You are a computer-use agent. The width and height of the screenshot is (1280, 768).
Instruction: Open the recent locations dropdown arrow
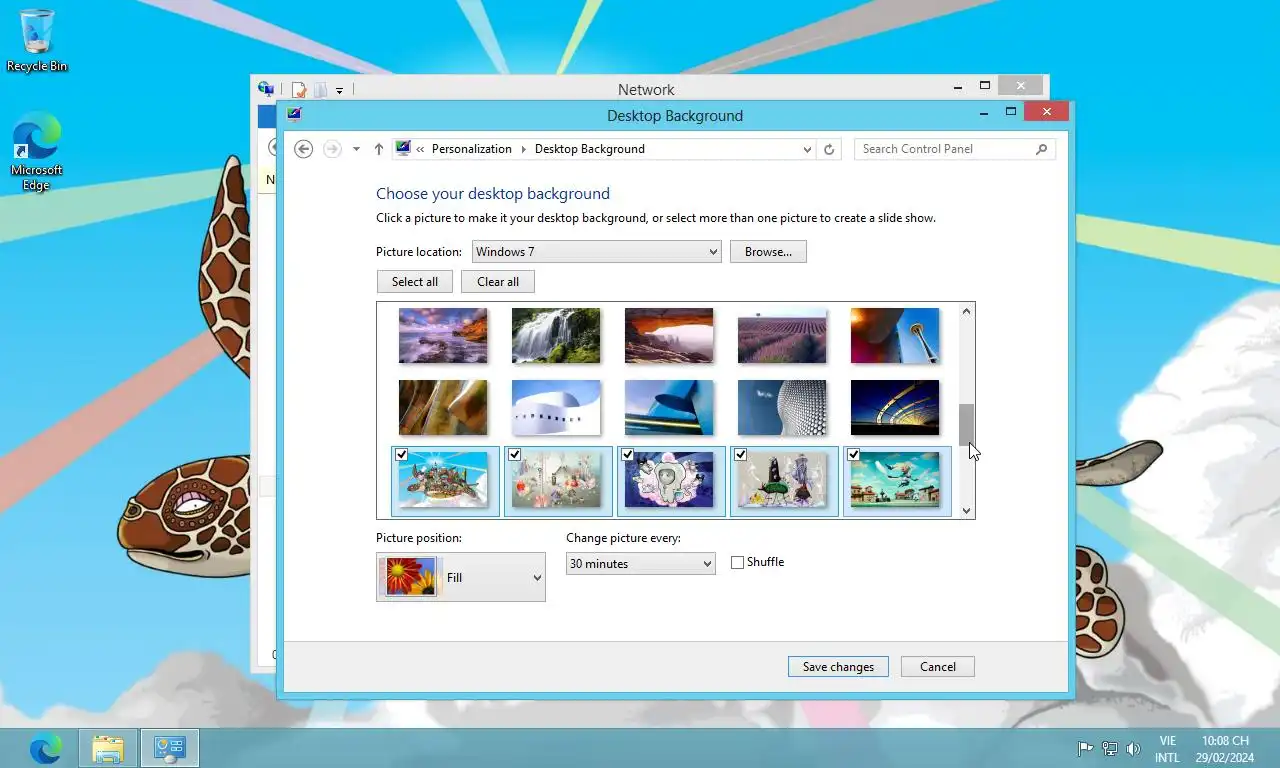coord(356,149)
